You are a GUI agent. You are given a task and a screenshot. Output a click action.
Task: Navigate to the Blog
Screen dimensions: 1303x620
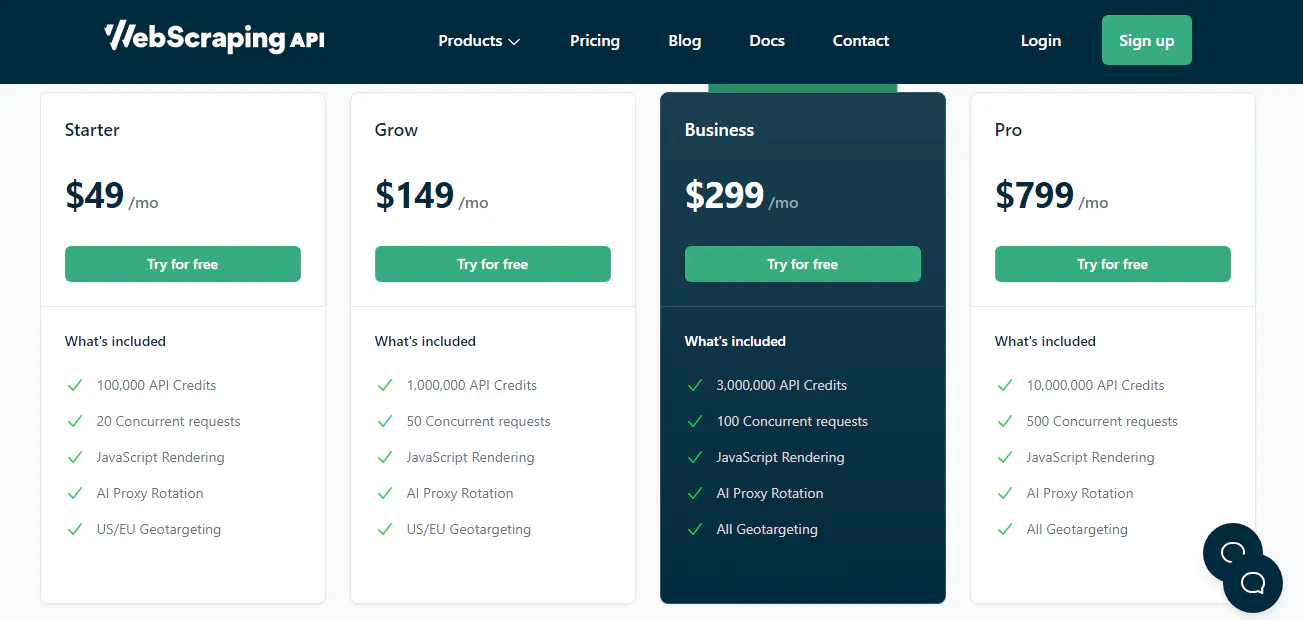pos(684,41)
